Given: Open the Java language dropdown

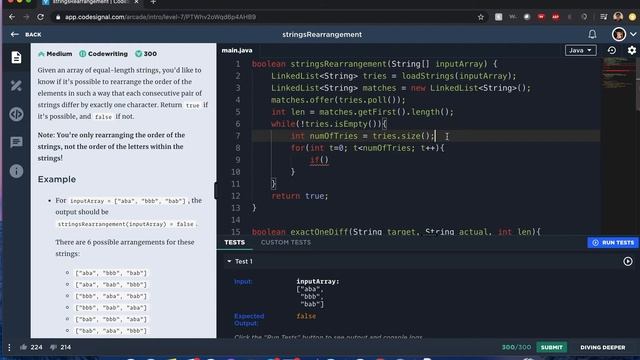Looking at the screenshot, I should coord(580,50).
